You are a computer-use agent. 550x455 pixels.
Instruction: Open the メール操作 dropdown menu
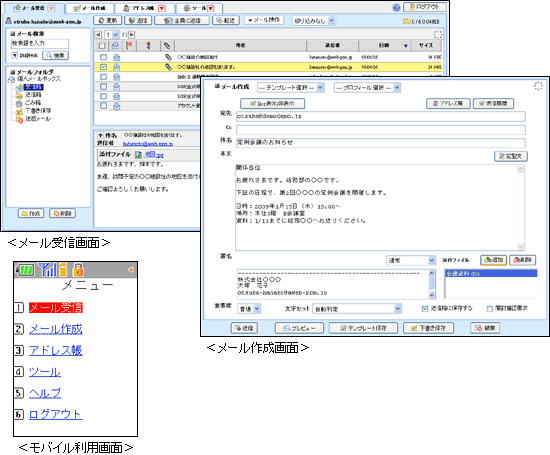tap(264, 20)
